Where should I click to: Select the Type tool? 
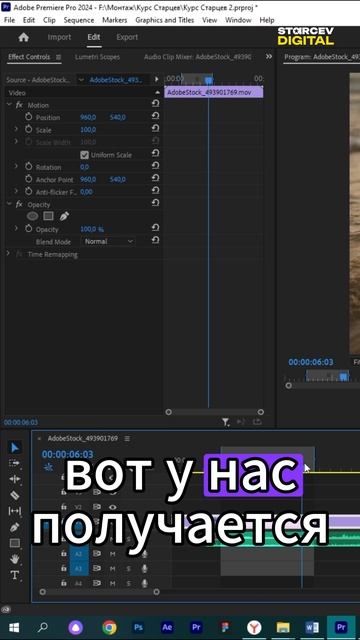point(15,575)
